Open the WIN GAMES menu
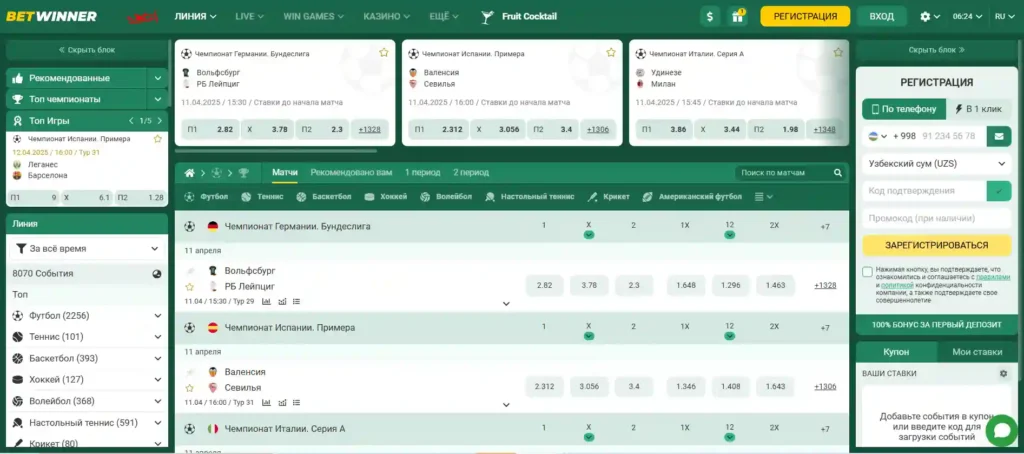 (x=314, y=16)
